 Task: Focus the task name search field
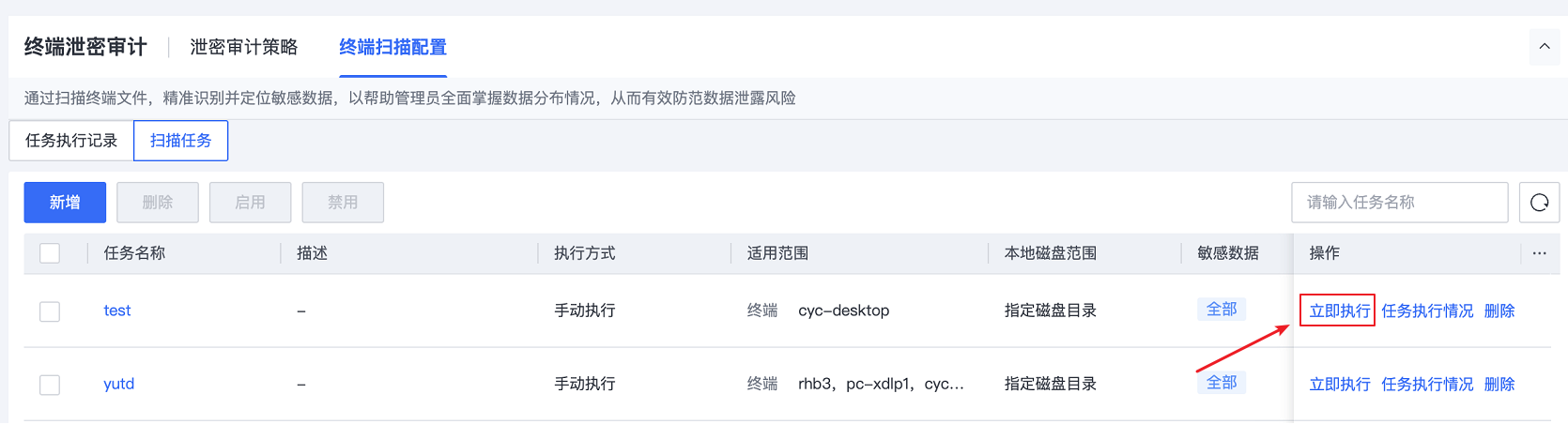click(x=1399, y=203)
